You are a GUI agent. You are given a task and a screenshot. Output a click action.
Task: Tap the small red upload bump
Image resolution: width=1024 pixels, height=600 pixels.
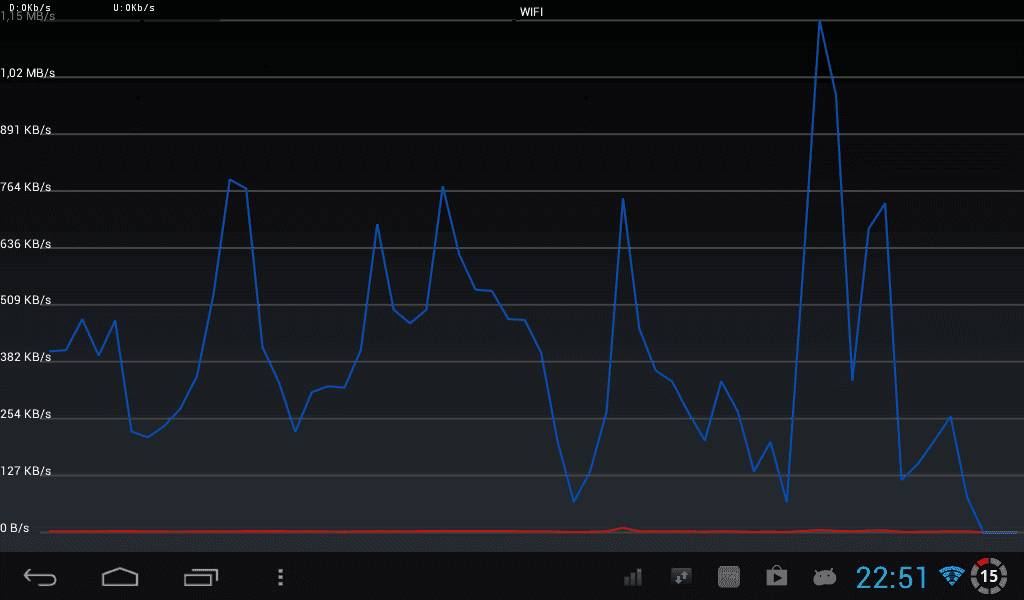click(623, 528)
